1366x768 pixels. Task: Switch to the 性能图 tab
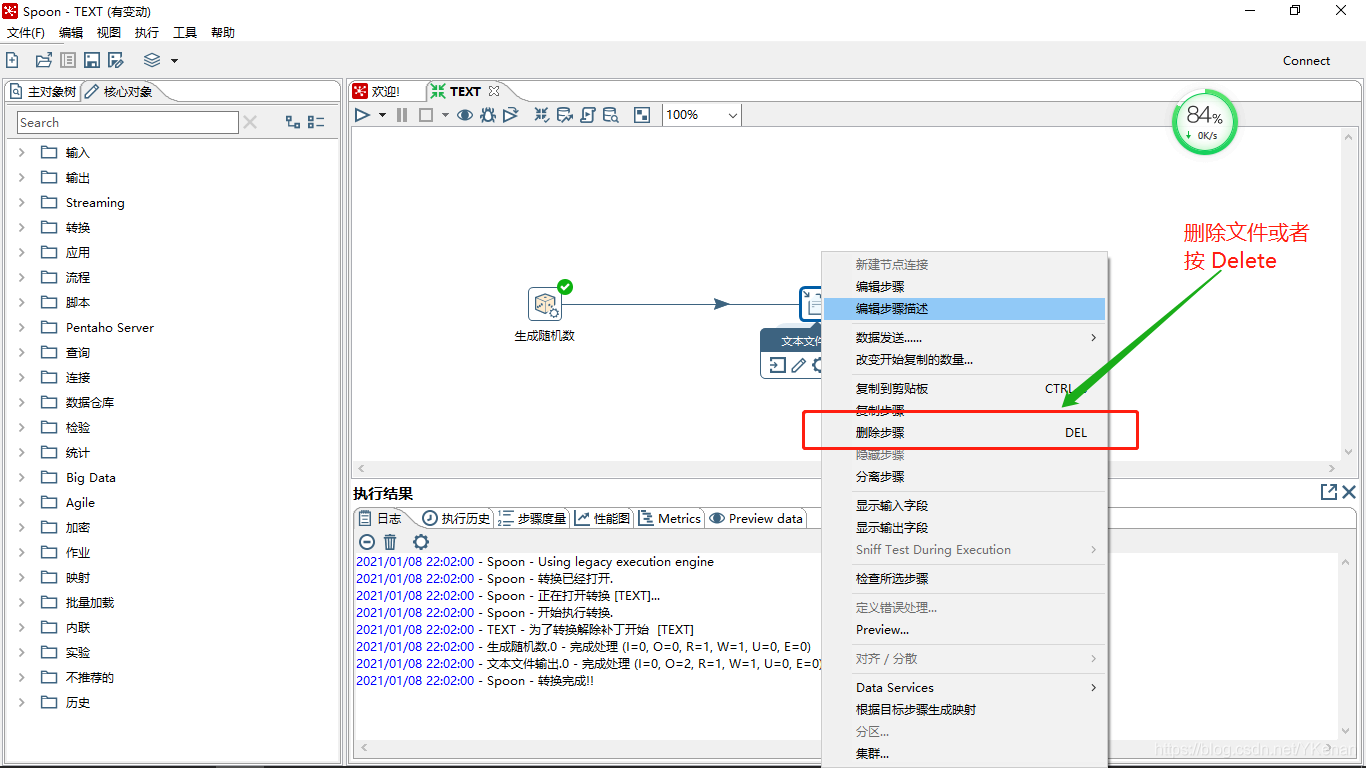pos(603,518)
